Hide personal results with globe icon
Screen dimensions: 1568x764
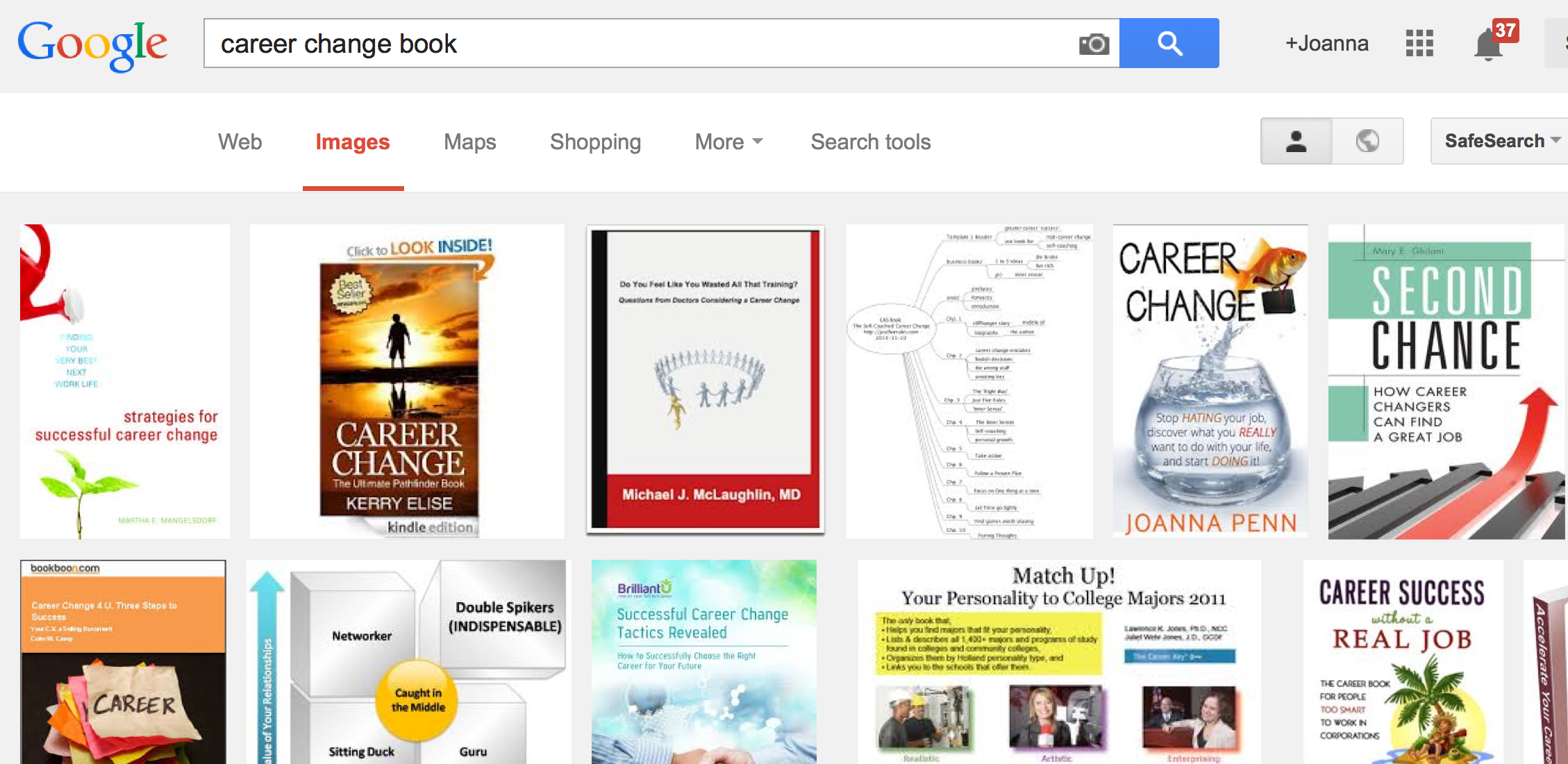point(1367,141)
